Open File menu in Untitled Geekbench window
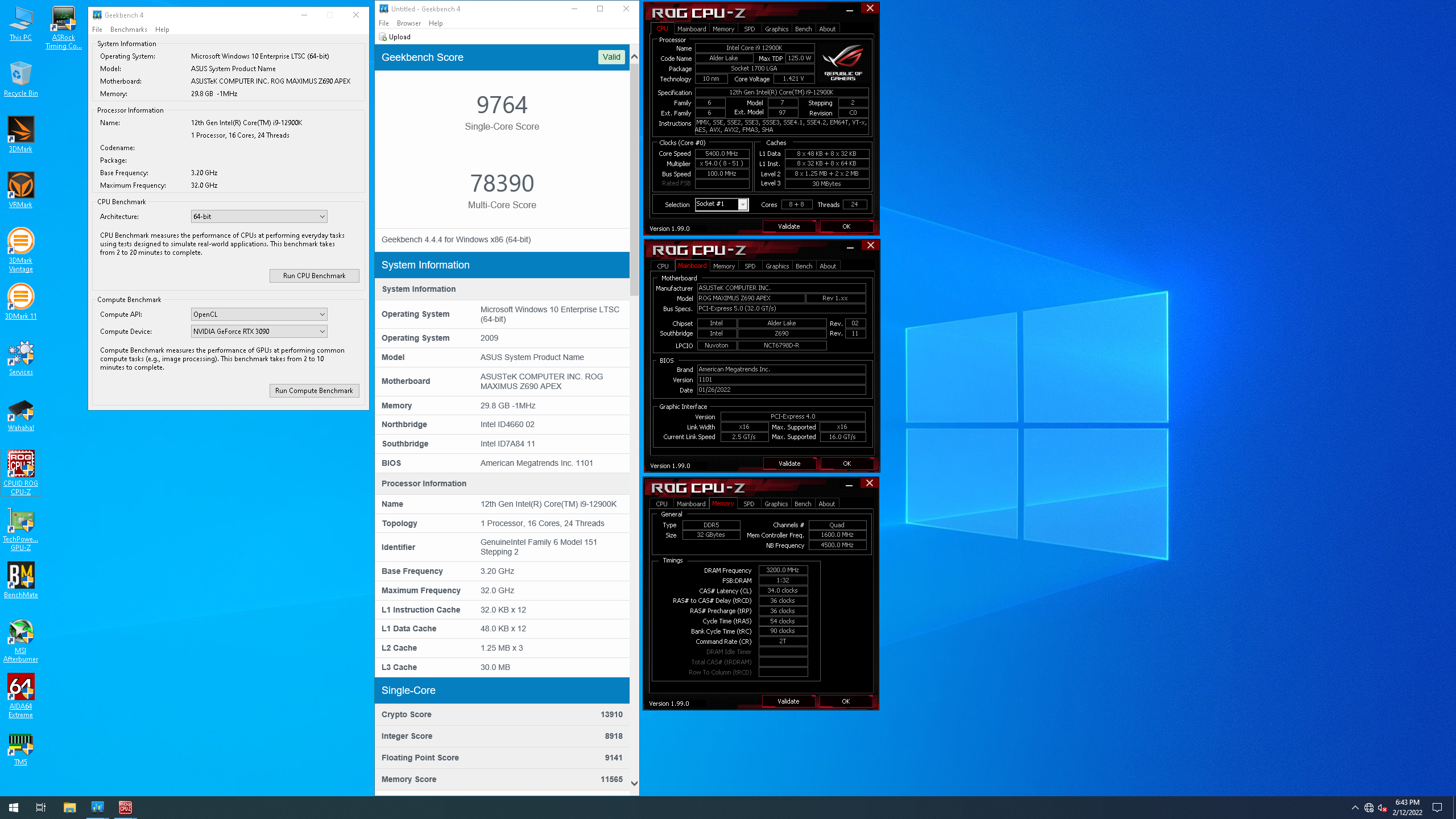Screen dimensions: 1456x819 click(x=384, y=23)
